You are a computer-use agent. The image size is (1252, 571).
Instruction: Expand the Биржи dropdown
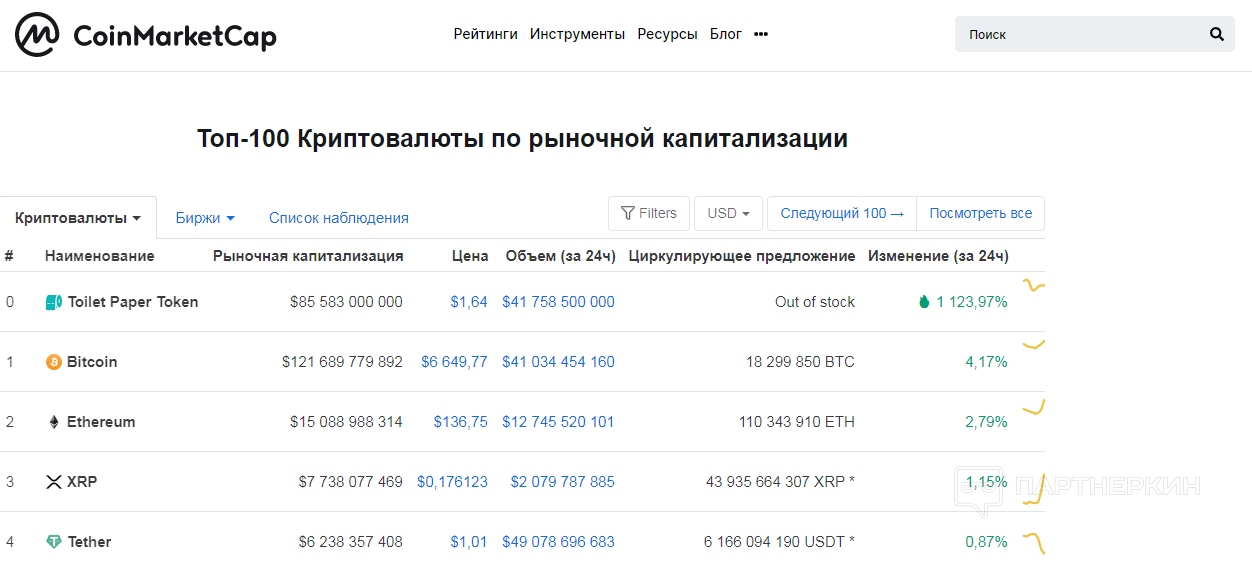205,217
